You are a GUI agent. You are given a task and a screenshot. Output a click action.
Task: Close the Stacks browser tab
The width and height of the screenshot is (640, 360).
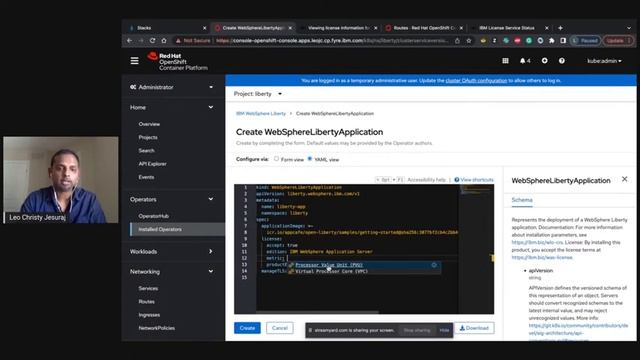[204, 28]
